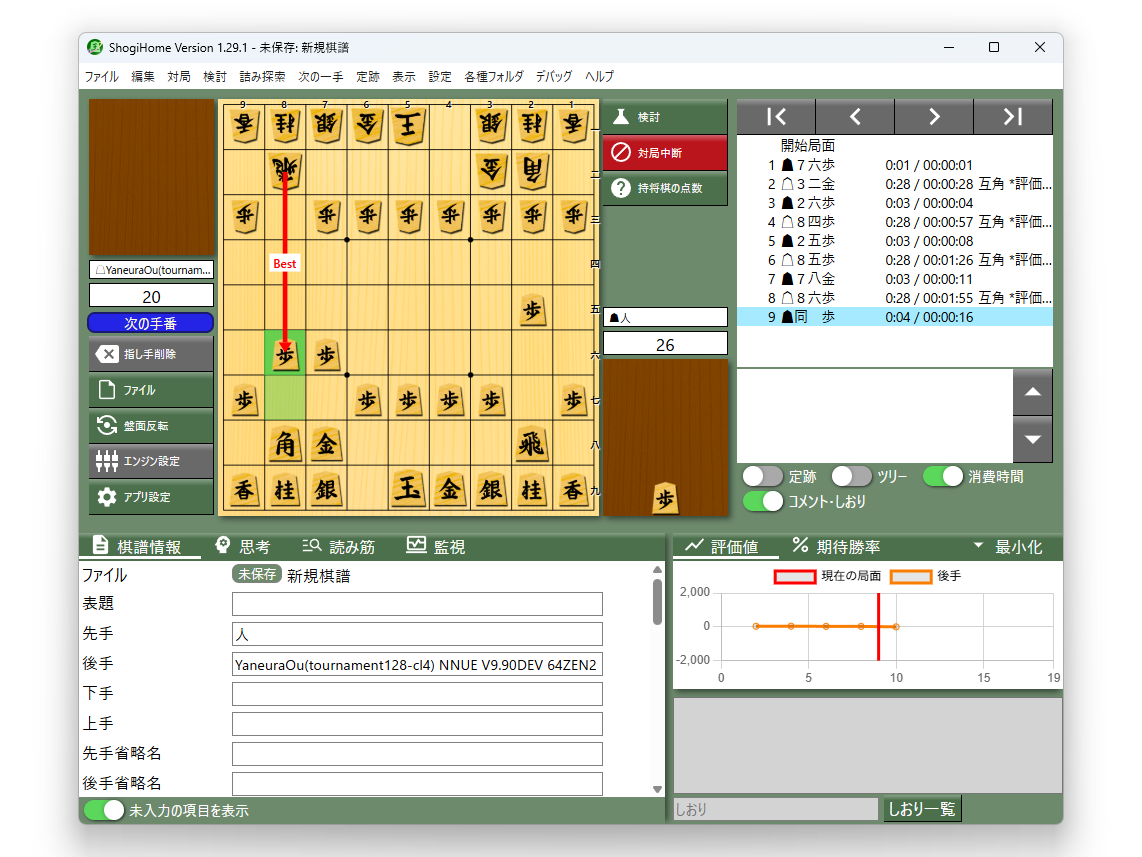Screen dimensions: 1142x857
Task: Click the 先手 name field containing 人
Action: pyautogui.click(x=417, y=634)
